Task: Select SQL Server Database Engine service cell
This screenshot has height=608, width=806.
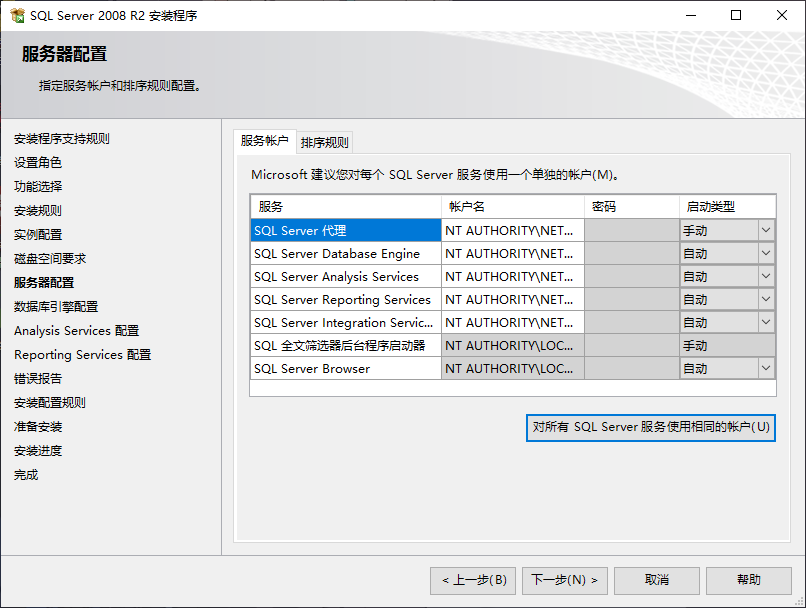Action: 346,253
